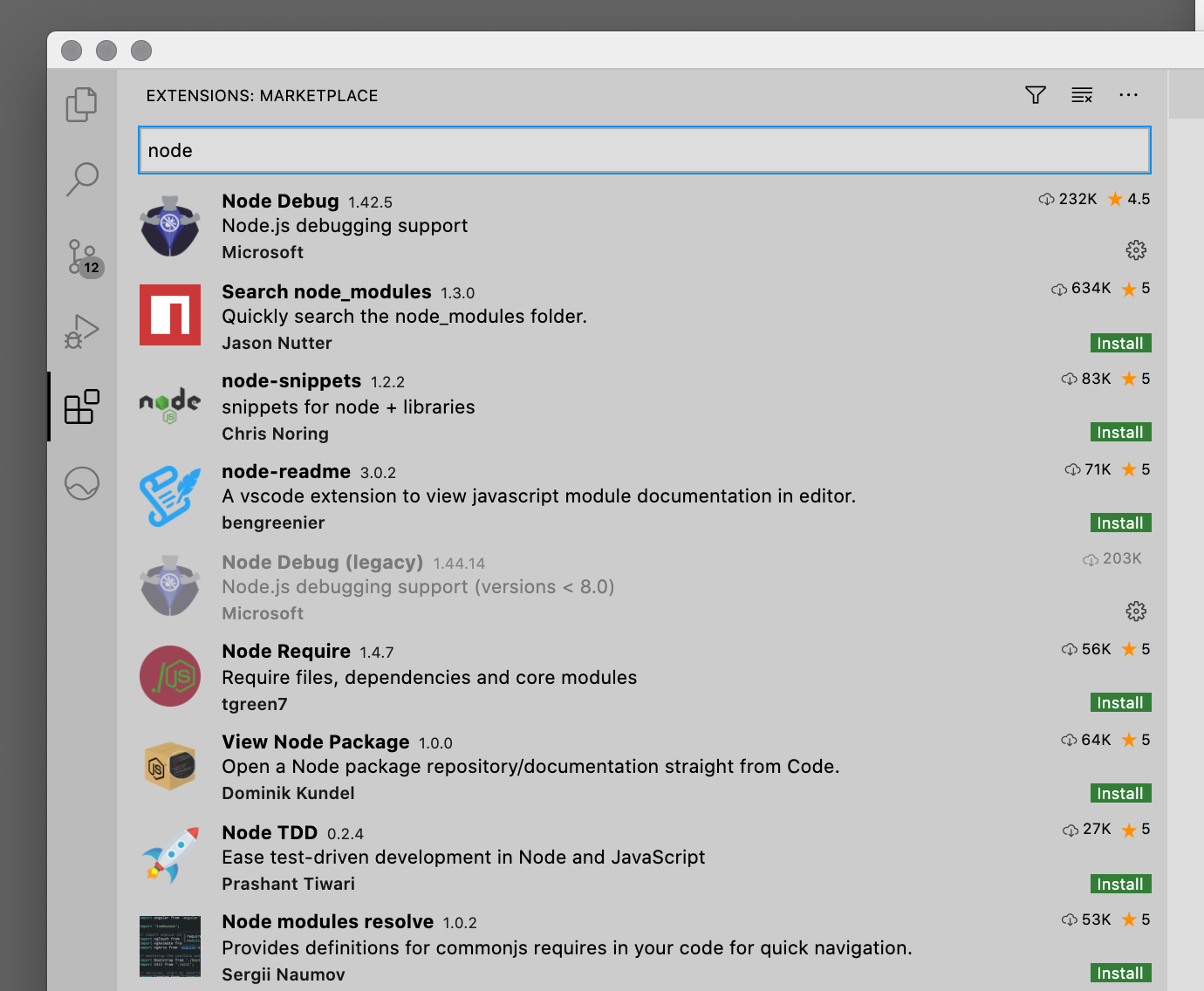1204x991 pixels.
Task: Click the 'Prashant Tiwari' publisher name
Action: pos(288,885)
